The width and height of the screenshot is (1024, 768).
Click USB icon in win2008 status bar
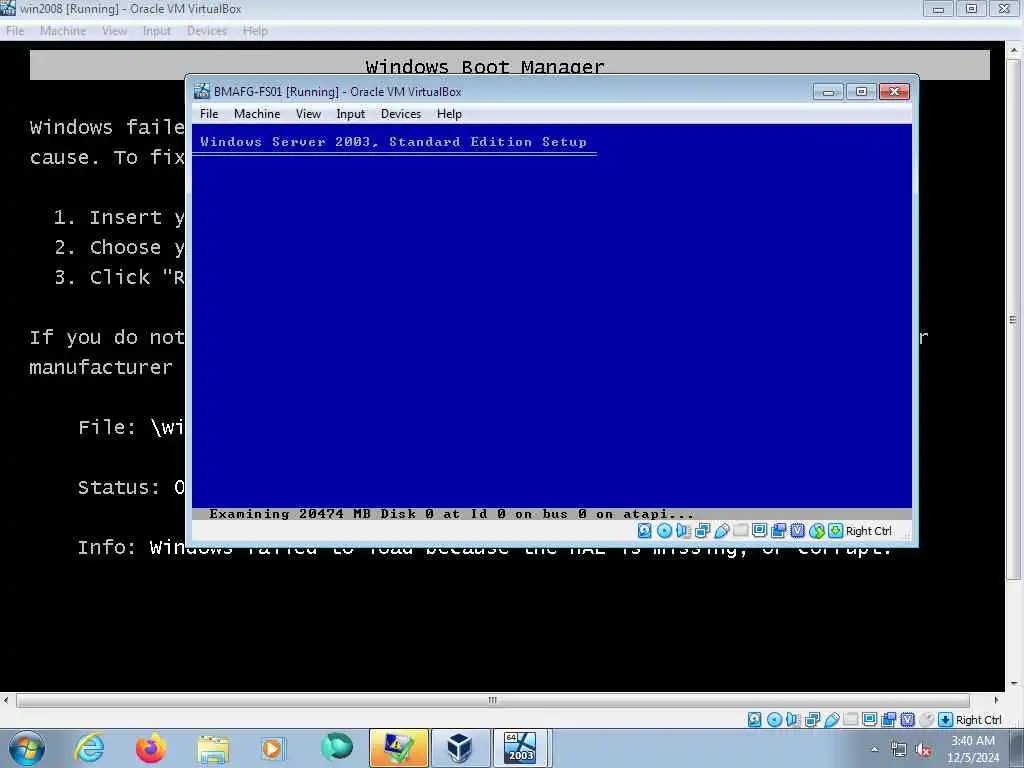(x=831, y=720)
